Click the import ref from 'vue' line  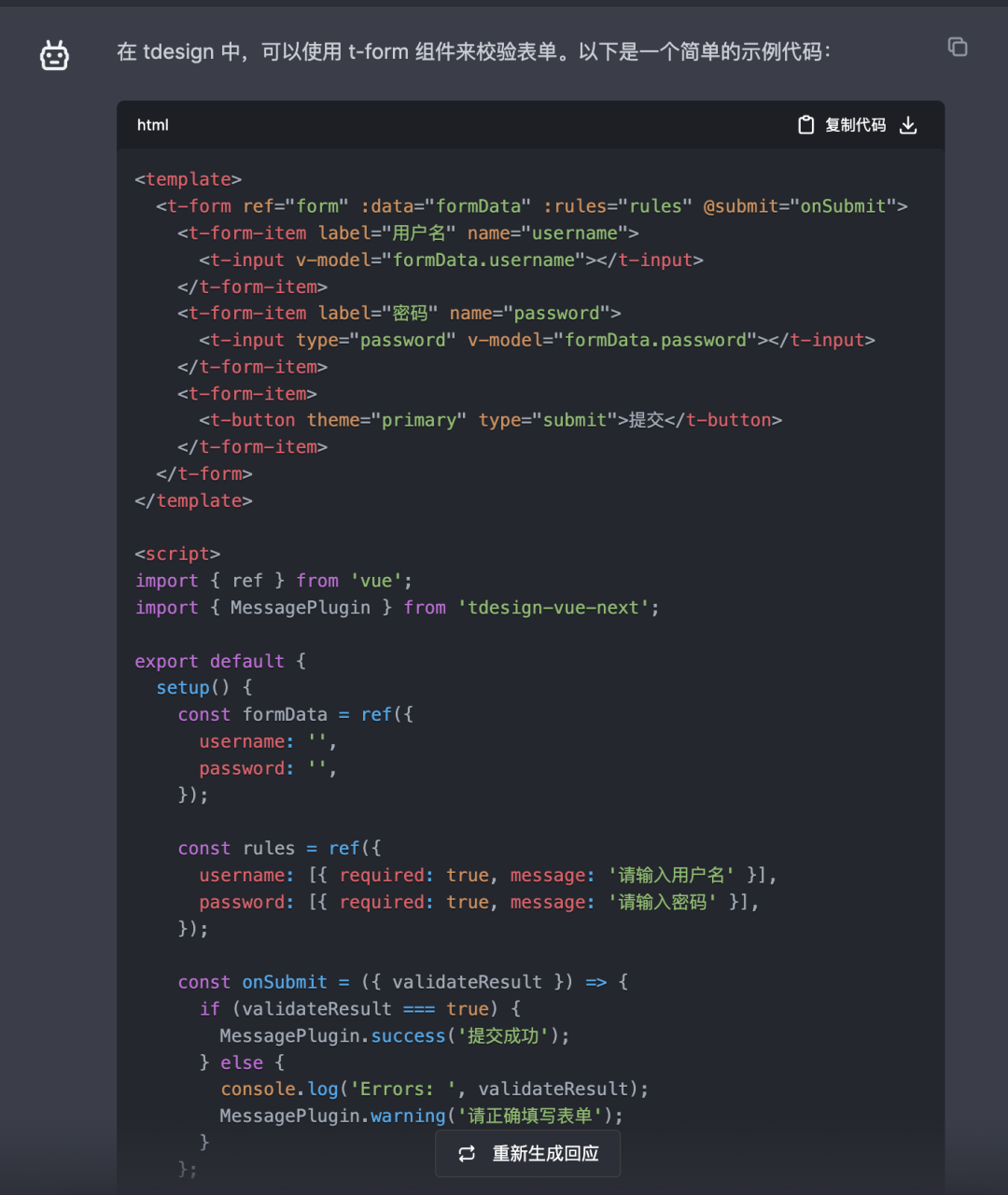point(273,581)
